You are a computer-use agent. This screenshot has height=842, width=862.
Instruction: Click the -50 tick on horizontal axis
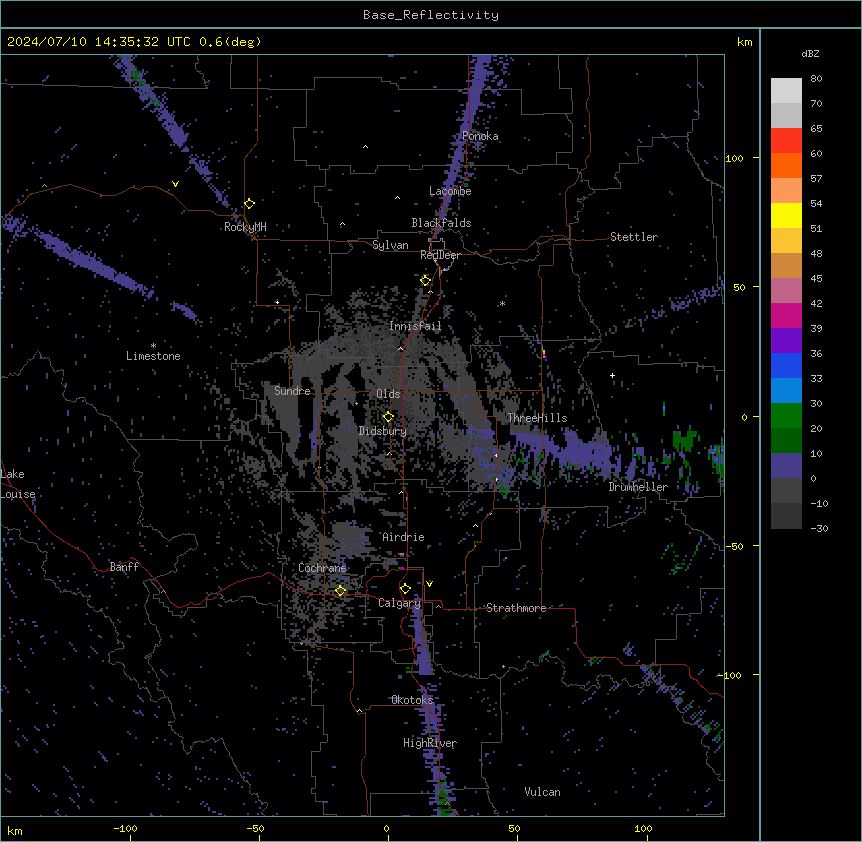tap(255, 828)
